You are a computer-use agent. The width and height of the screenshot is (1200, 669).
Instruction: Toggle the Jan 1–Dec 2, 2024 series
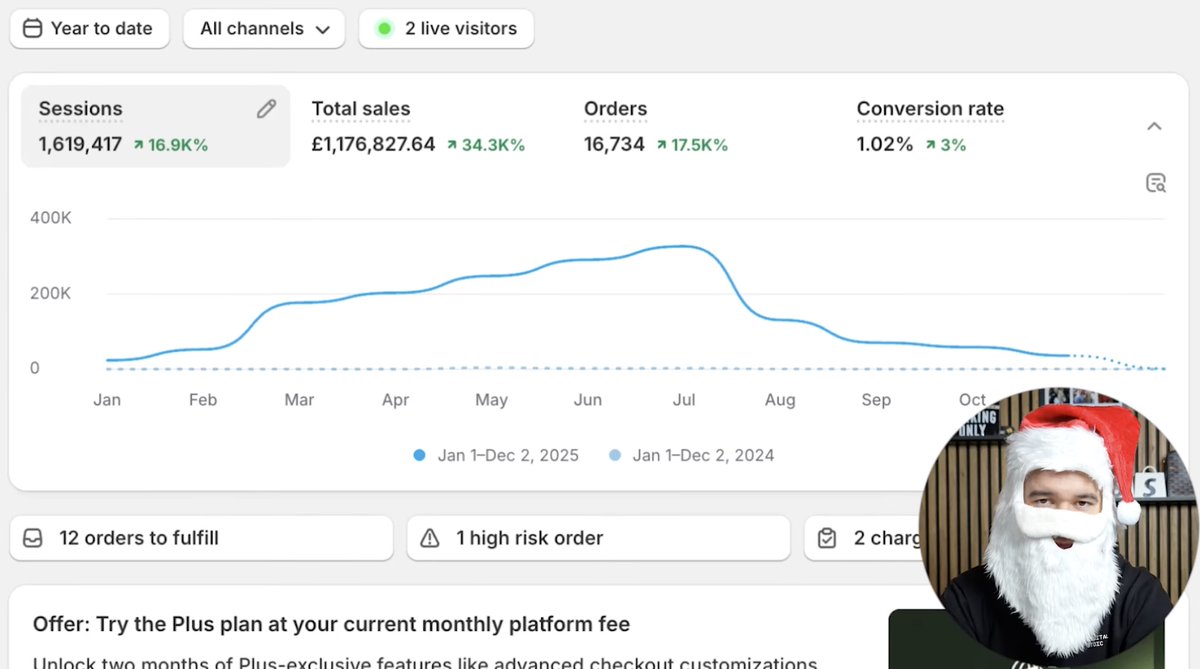click(617, 455)
